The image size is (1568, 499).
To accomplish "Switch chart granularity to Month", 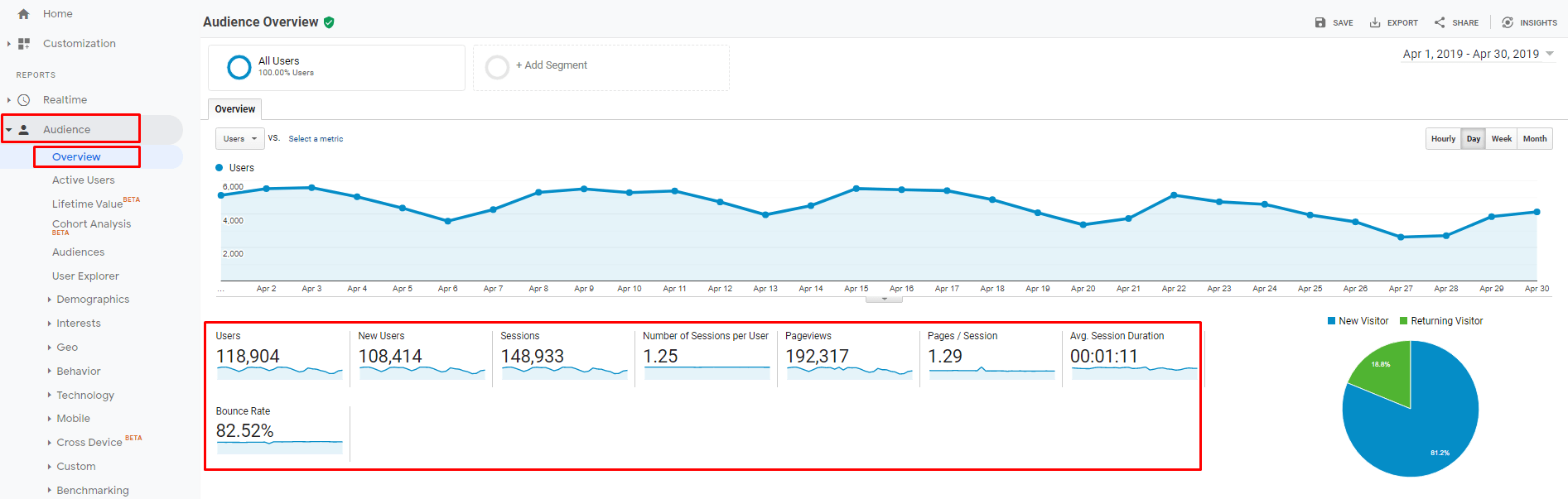I will pyautogui.click(x=1534, y=139).
